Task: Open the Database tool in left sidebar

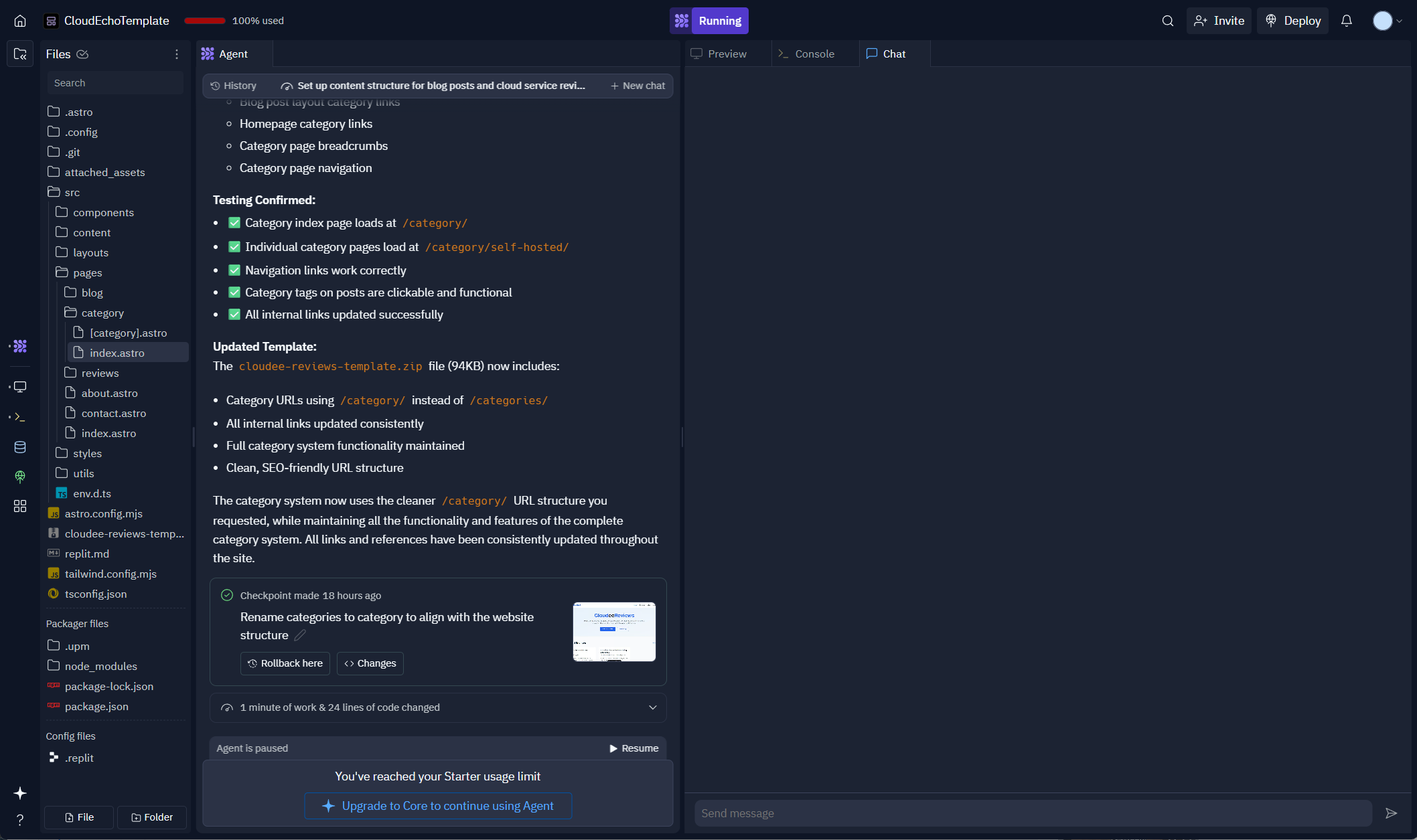Action: (20, 447)
